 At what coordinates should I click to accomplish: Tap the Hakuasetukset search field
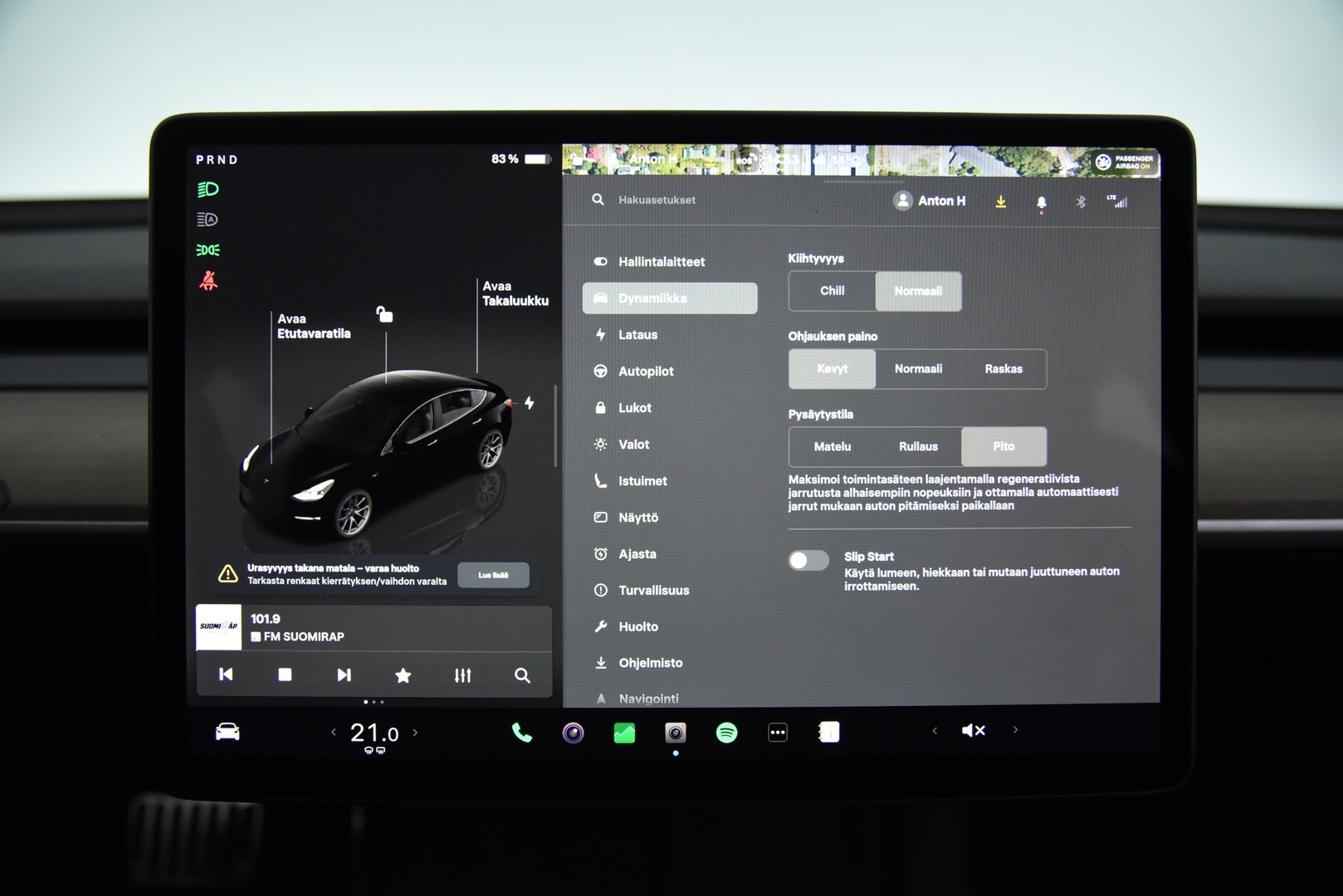point(656,200)
